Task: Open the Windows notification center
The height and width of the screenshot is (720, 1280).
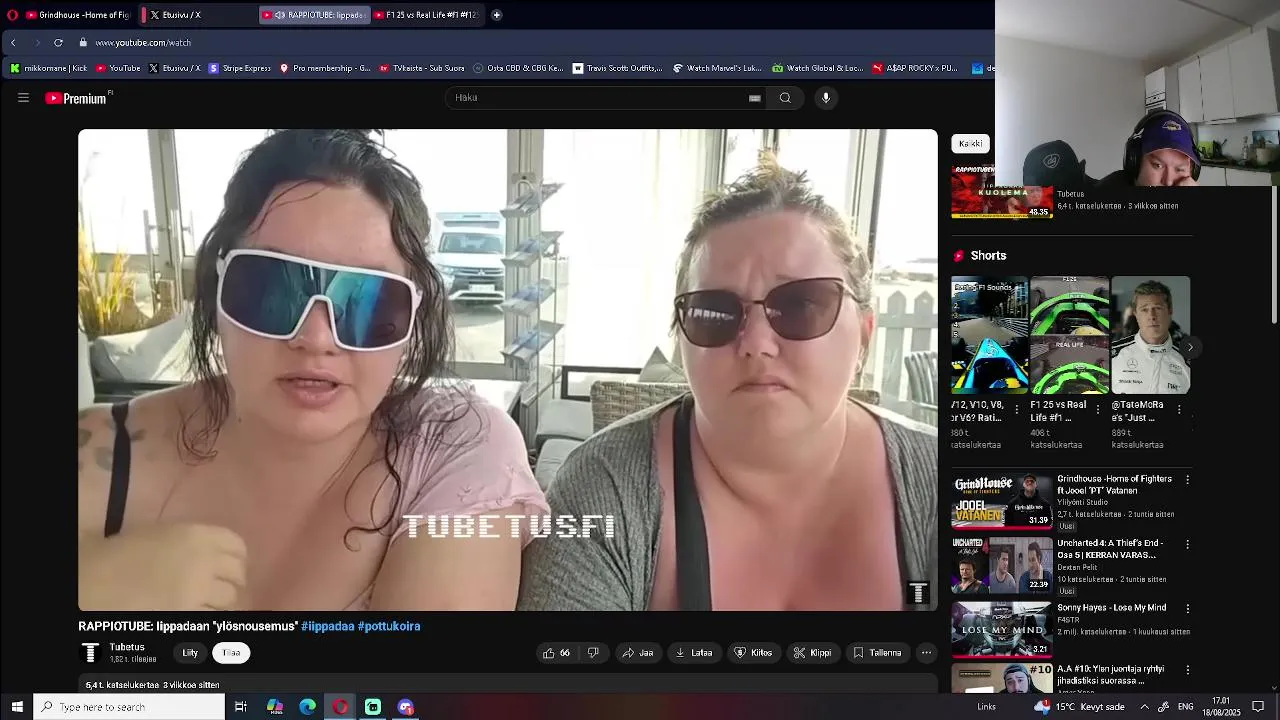Action: (x=1258, y=707)
